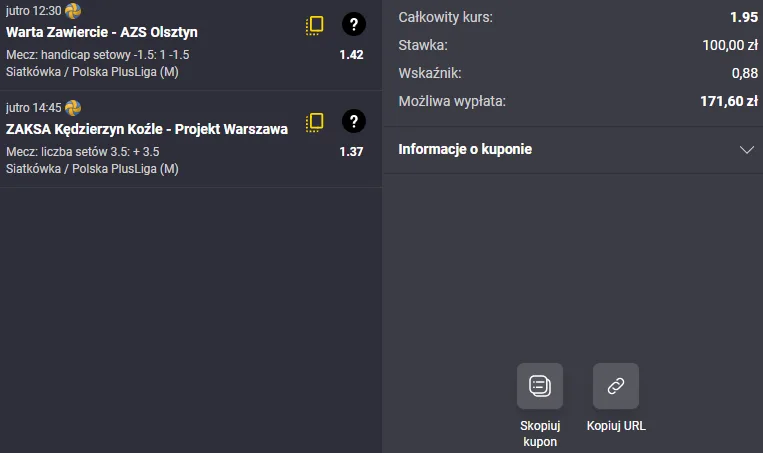The image size is (763, 453).
Task: Open question mark help for Warta Zawiercie bet
Action: (353, 25)
